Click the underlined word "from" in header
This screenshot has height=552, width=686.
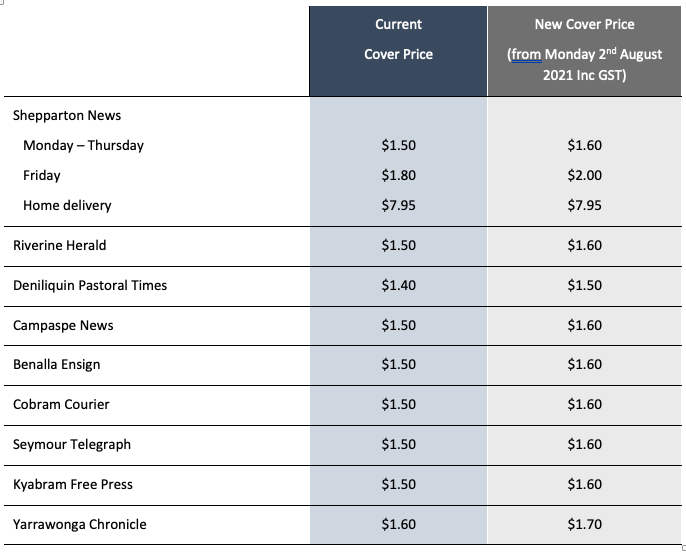pyautogui.click(x=526, y=54)
